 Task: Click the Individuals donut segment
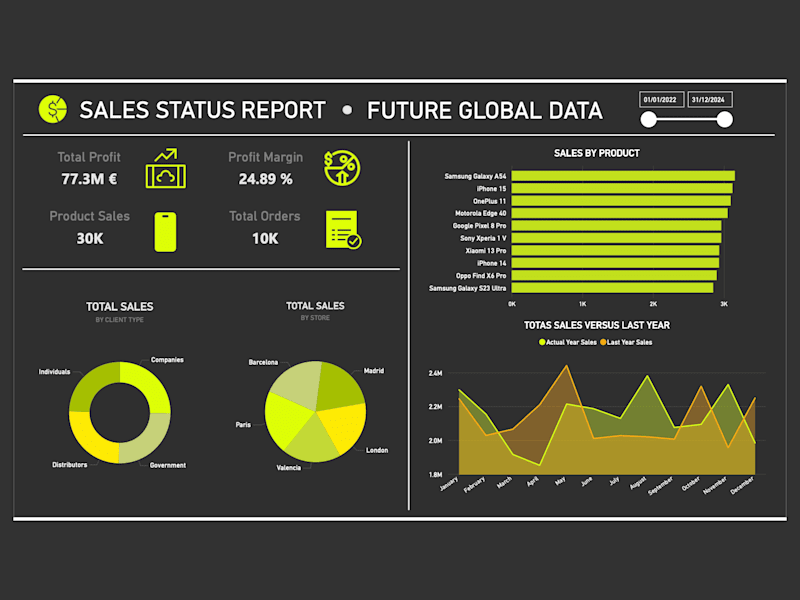point(91,383)
